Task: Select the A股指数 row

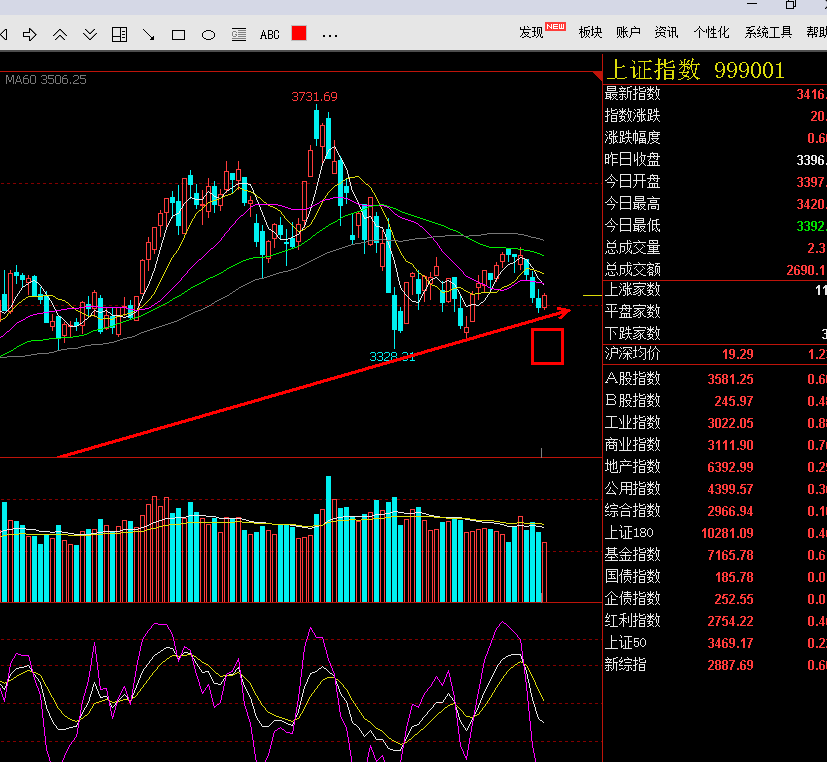Action: pyautogui.click(x=715, y=379)
